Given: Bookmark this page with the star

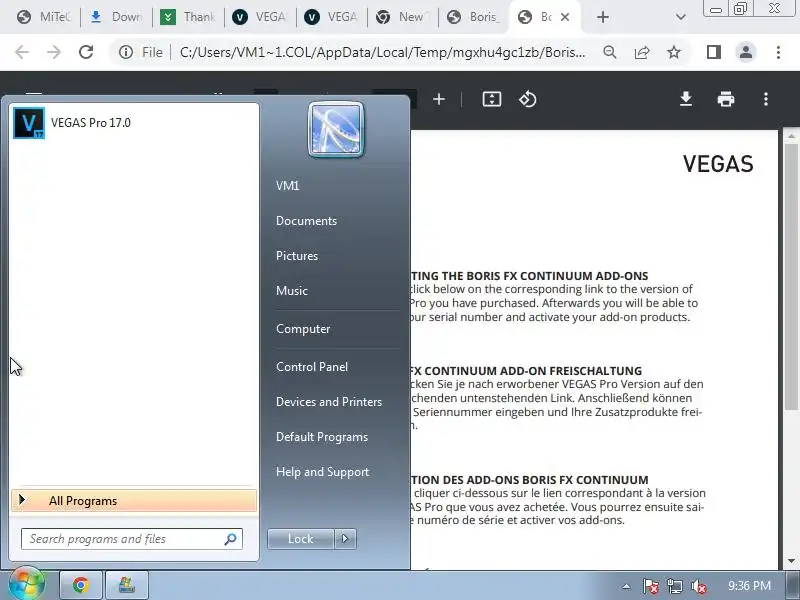Looking at the screenshot, I should coord(674,52).
